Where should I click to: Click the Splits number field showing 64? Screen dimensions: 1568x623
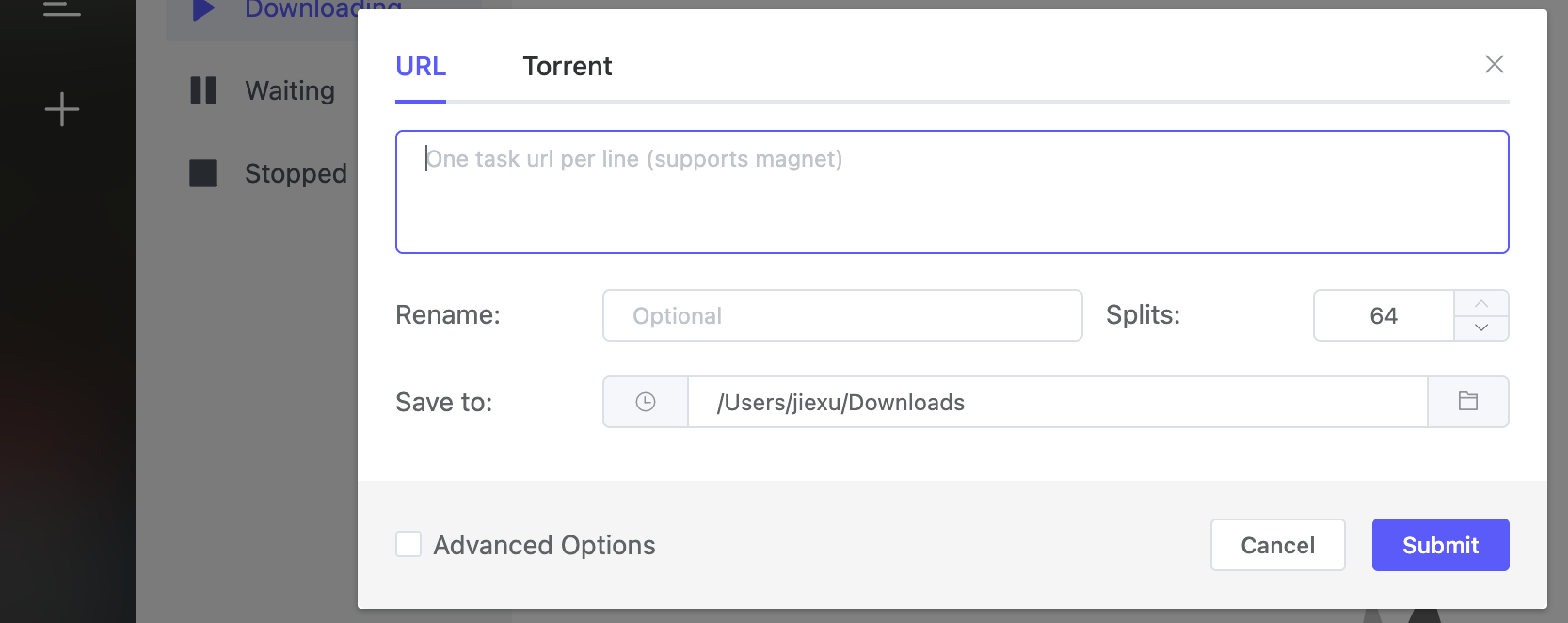(1384, 315)
